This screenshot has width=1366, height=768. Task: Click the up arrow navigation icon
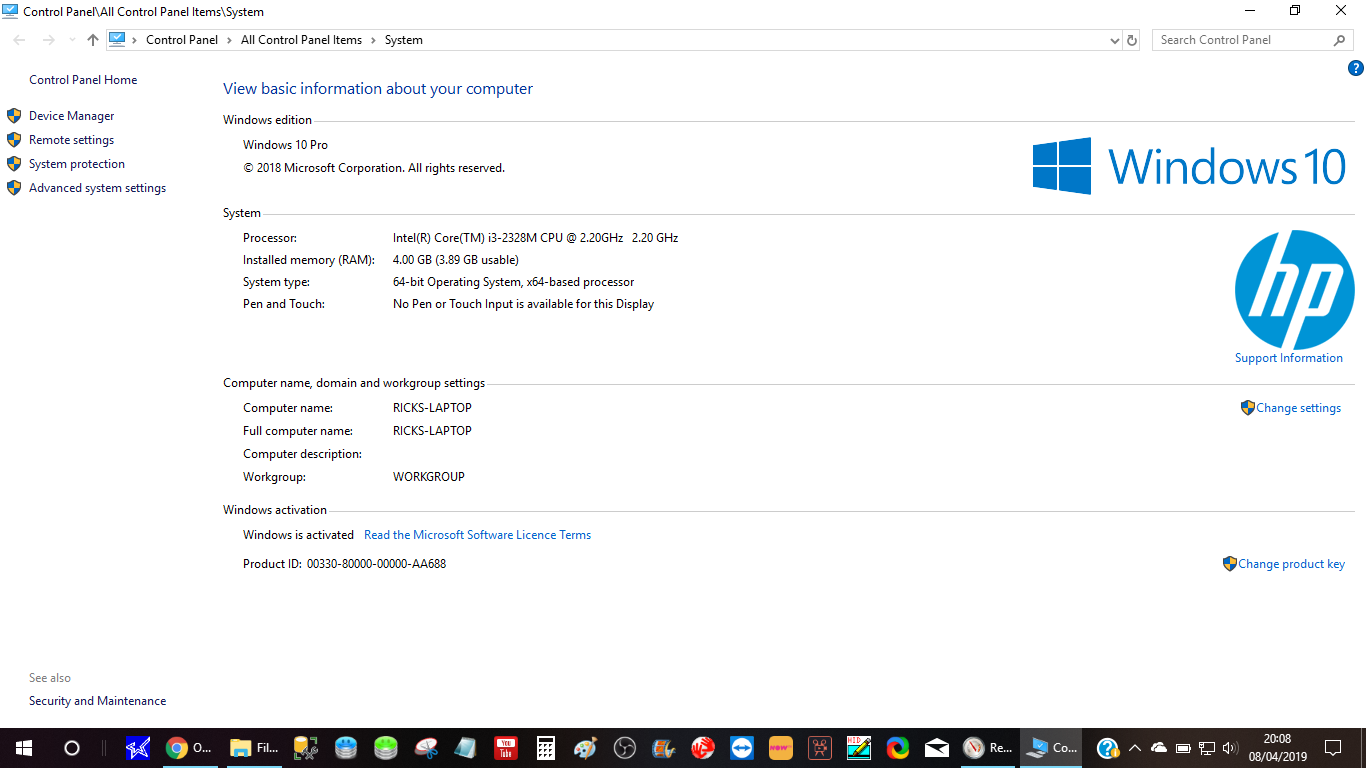(x=93, y=40)
